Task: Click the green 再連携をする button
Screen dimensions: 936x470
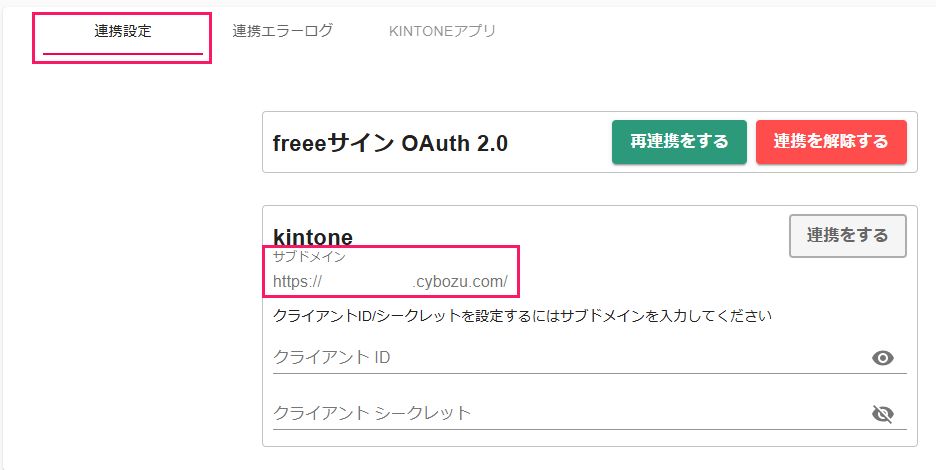Action: point(679,142)
